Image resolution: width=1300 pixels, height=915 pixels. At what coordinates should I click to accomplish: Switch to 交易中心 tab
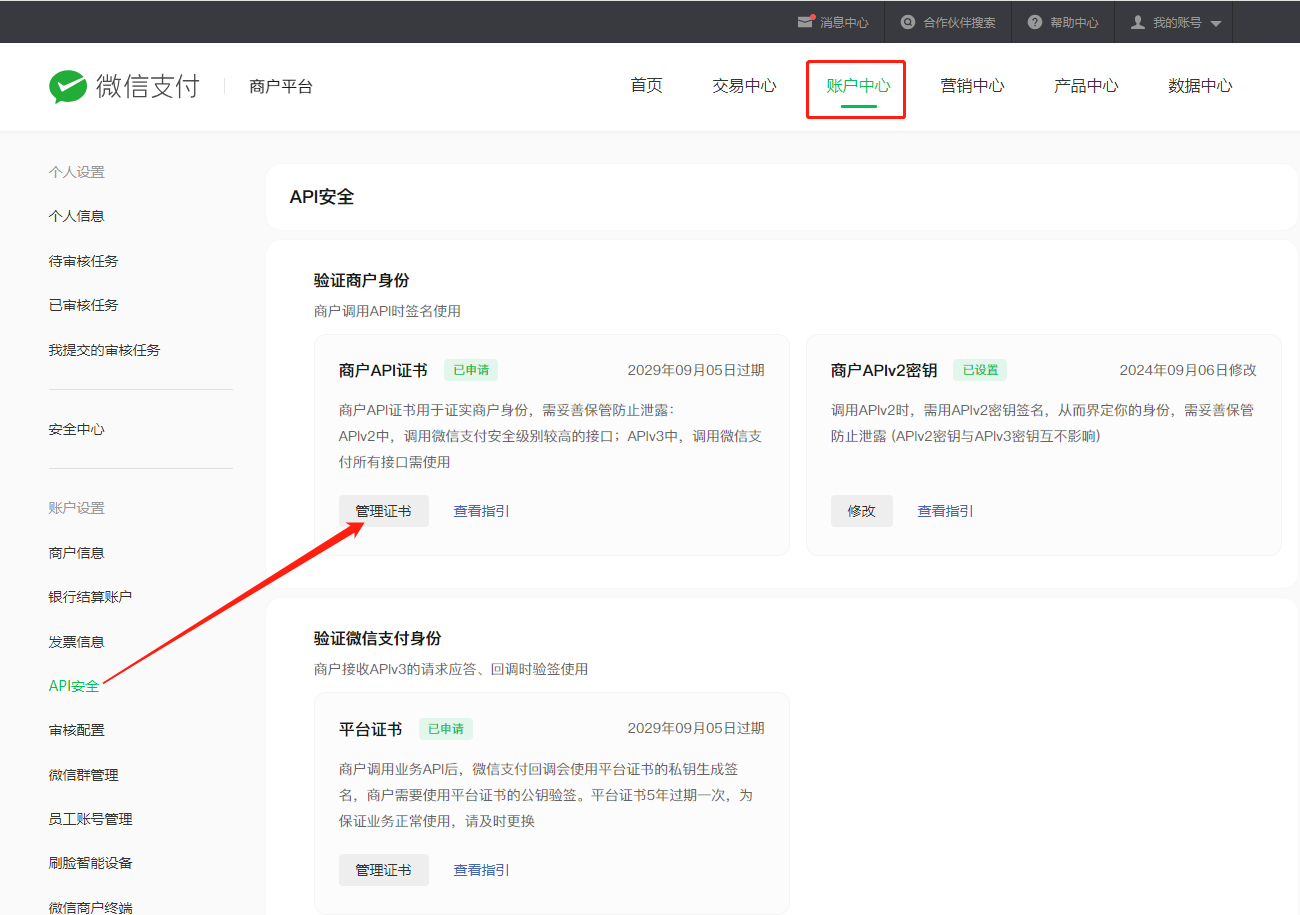coord(744,86)
